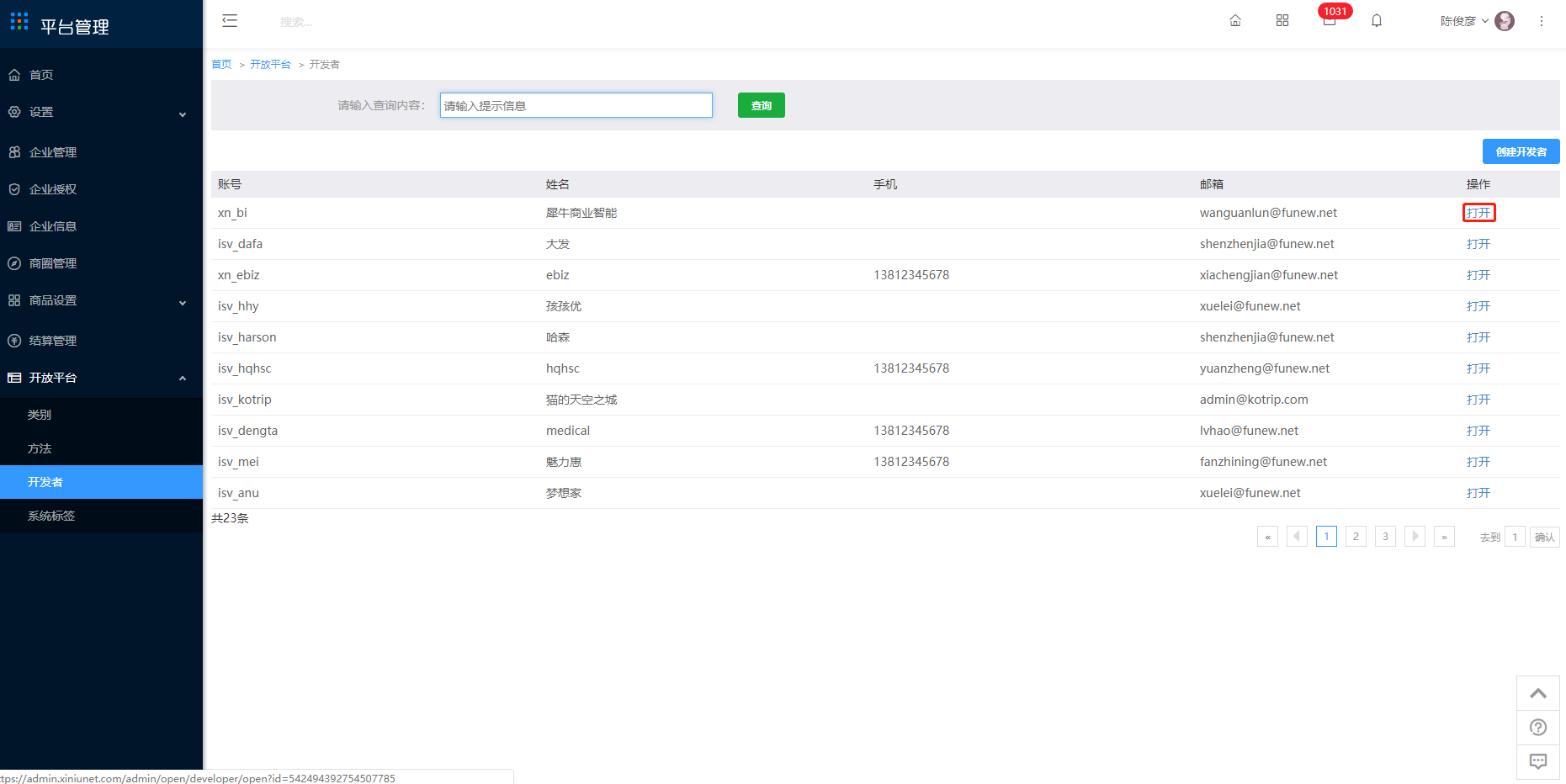Open the isv_hhy developer with 打开

[1478, 306]
